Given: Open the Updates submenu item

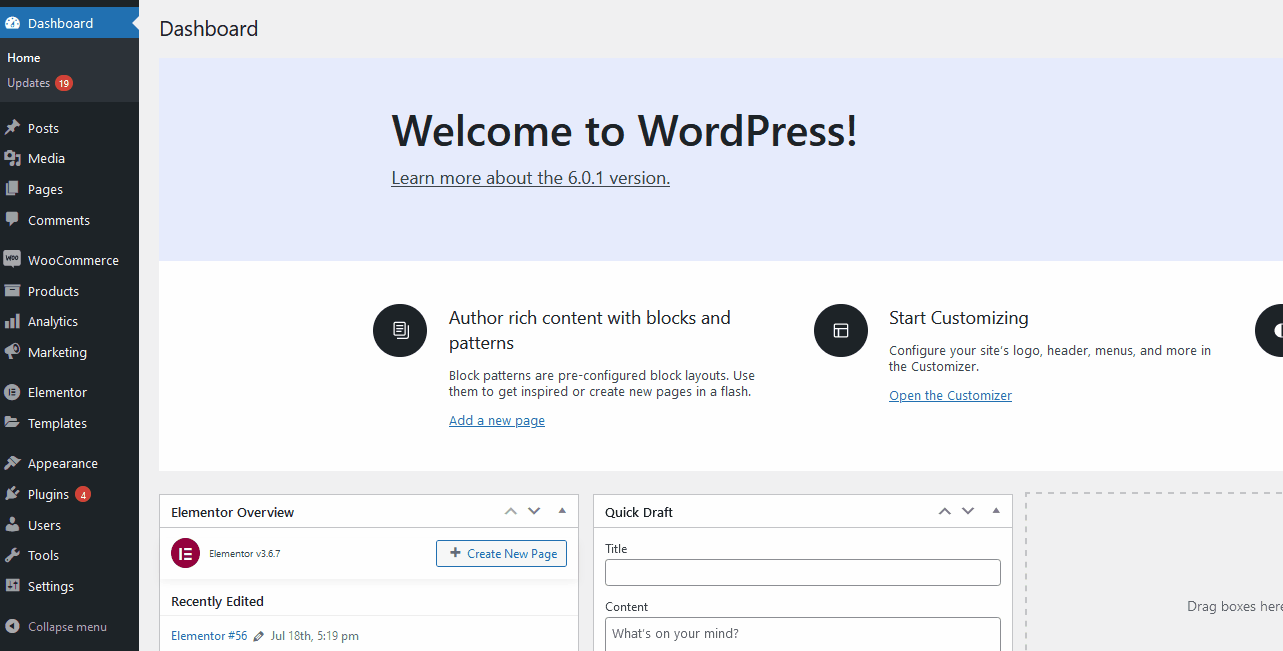Looking at the screenshot, I should click(28, 83).
